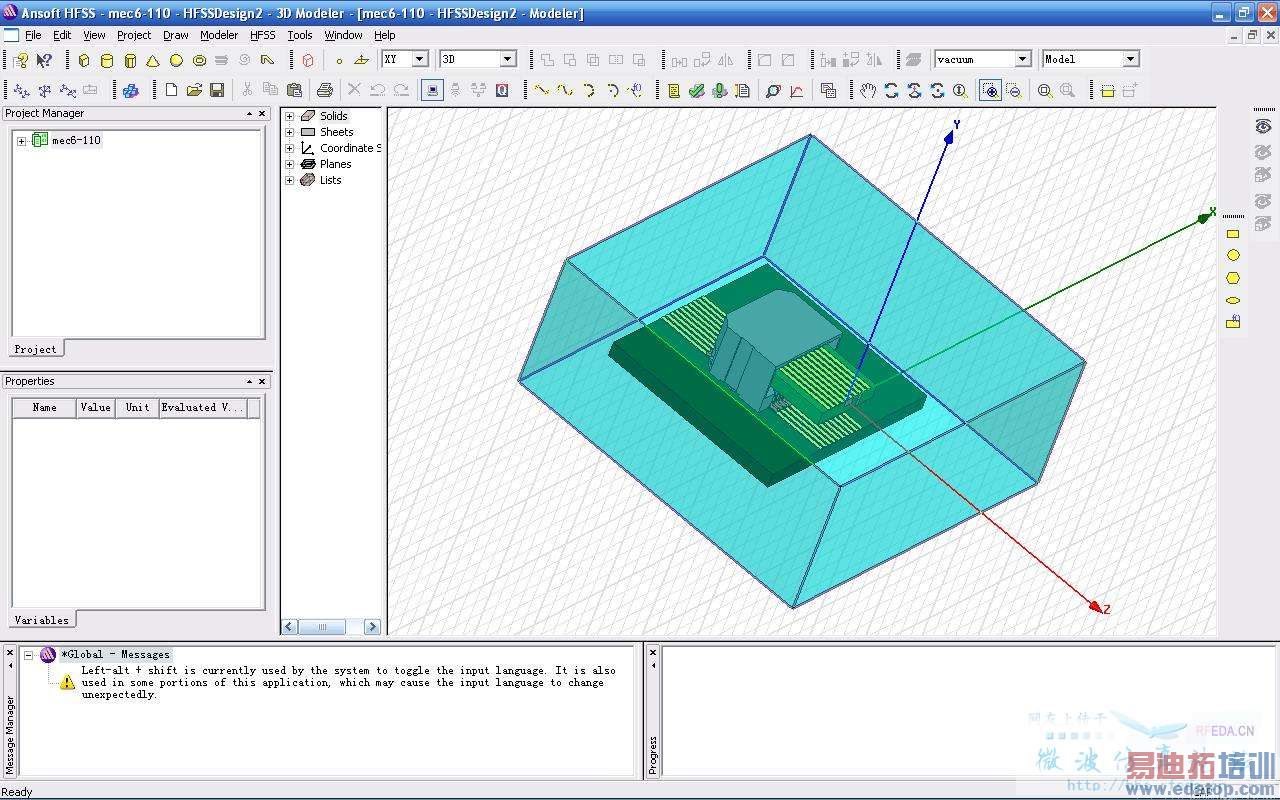Open the Model selection dropdown
The width and height of the screenshot is (1280, 800).
click(x=1130, y=59)
